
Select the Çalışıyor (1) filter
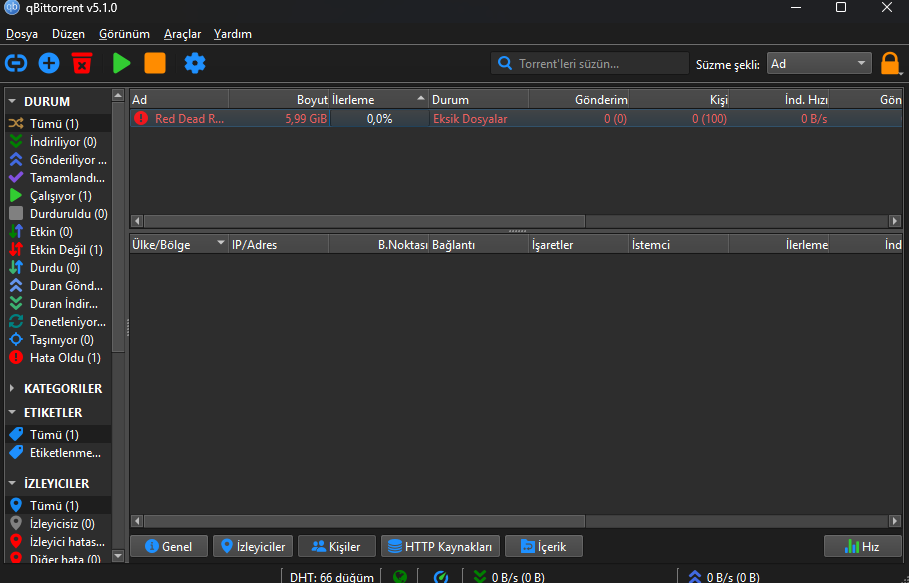[x=58, y=195]
